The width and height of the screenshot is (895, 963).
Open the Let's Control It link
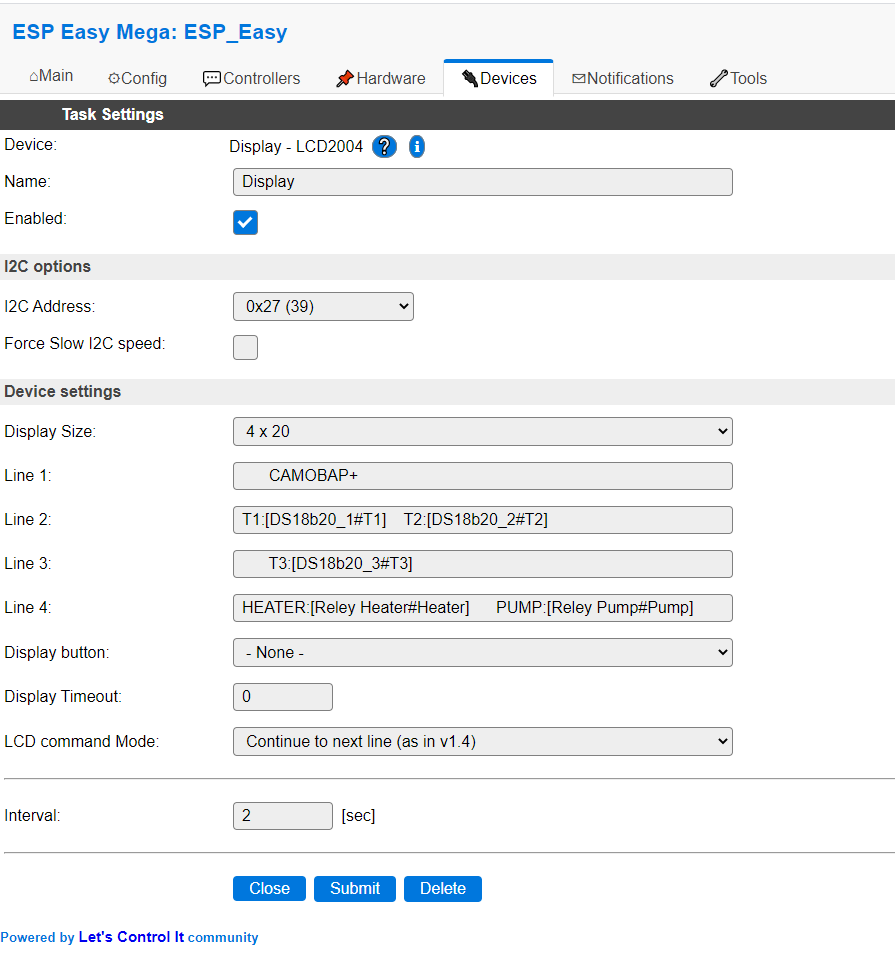[131, 937]
